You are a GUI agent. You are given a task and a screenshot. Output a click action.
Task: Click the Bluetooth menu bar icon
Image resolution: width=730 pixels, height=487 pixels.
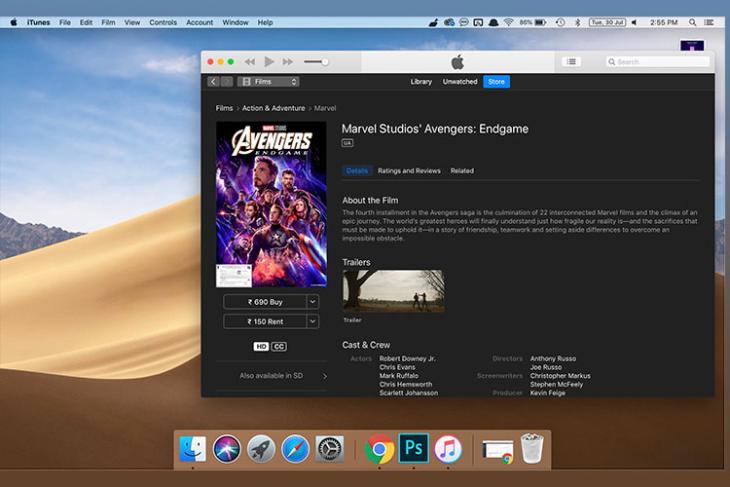pyautogui.click(x=578, y=22)
